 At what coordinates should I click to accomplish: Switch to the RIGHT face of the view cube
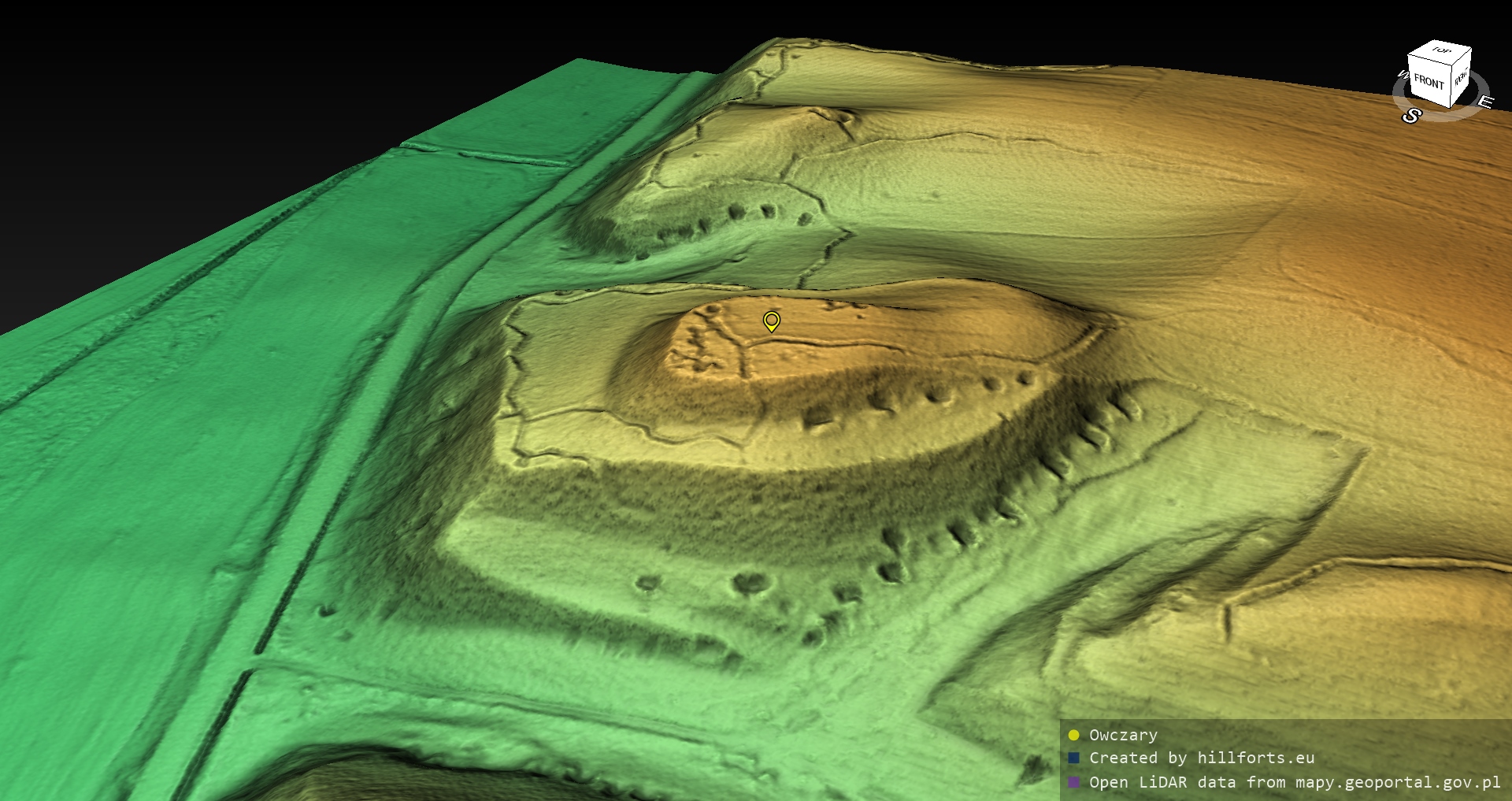tap(1462, 78)
